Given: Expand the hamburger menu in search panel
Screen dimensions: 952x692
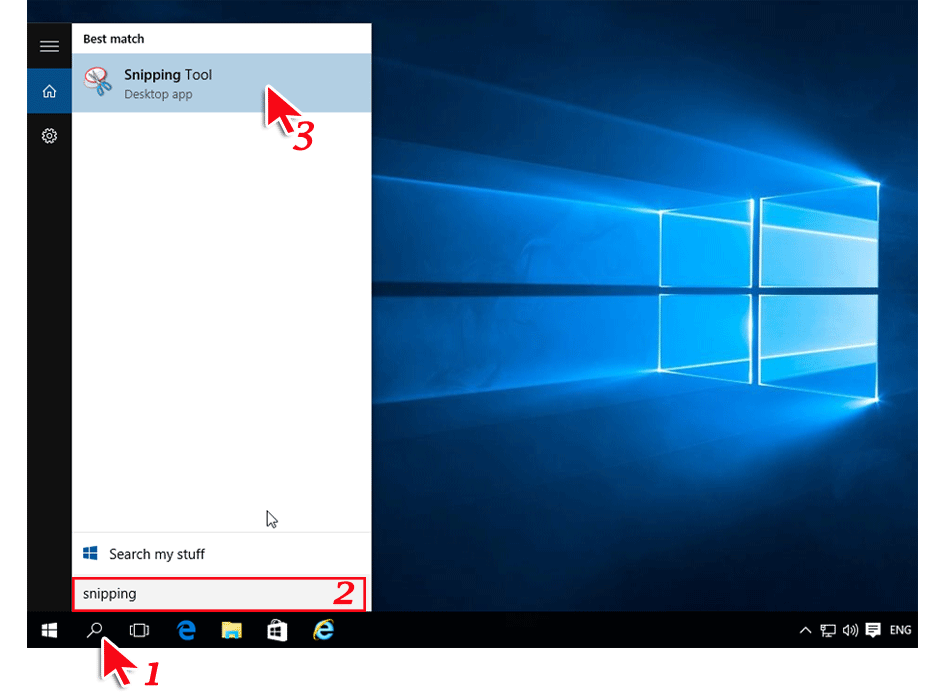Looking at the screenshot, I should coord(49,46).
